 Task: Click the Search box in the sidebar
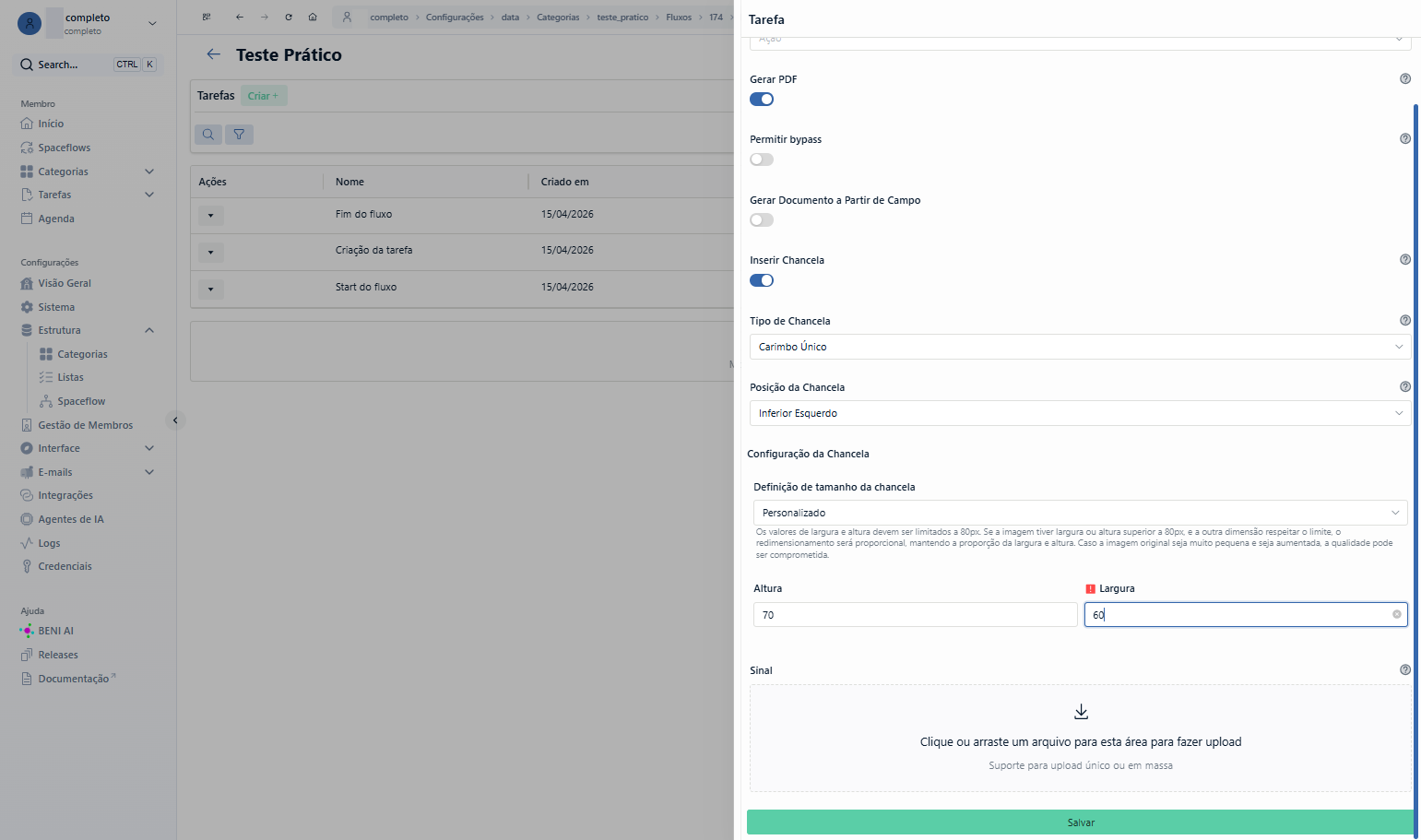(x=89, y=65)
